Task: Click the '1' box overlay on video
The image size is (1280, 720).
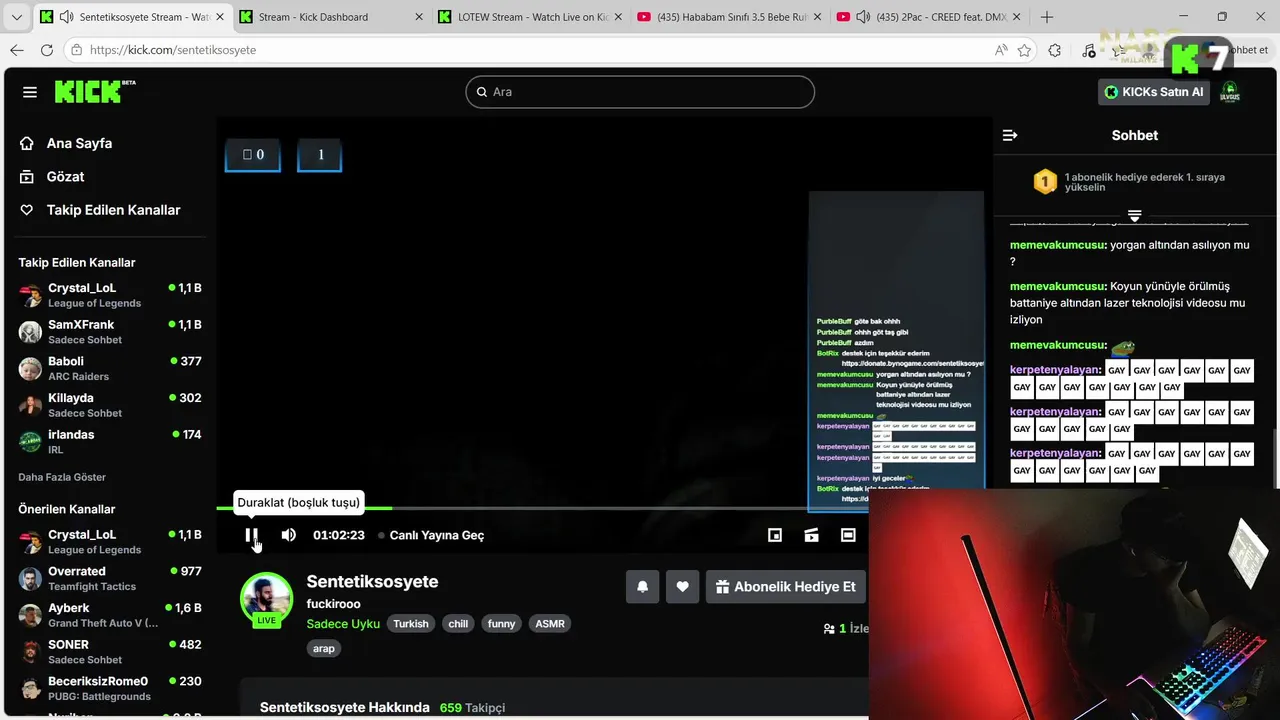Action: [x=320, y=155]
